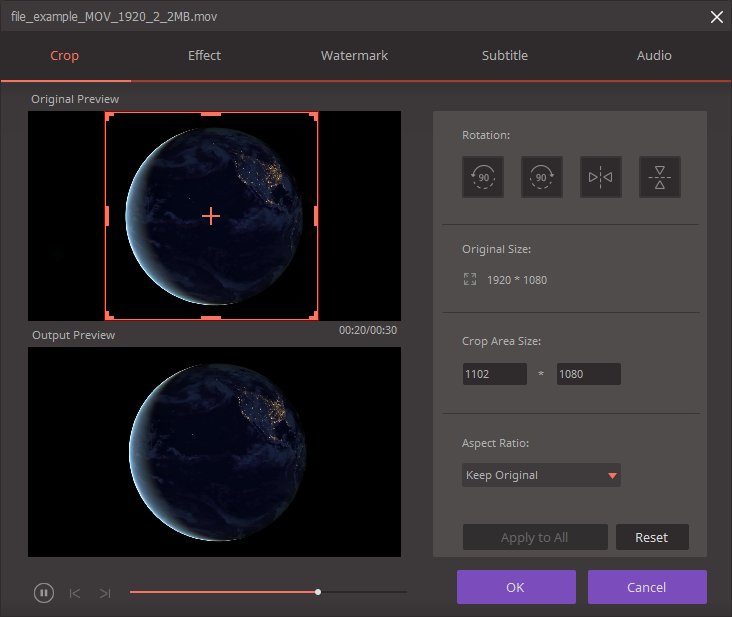Rotate video 90 degrees clockwise
The height and width of the screenshot is (617, 732).
541,177
